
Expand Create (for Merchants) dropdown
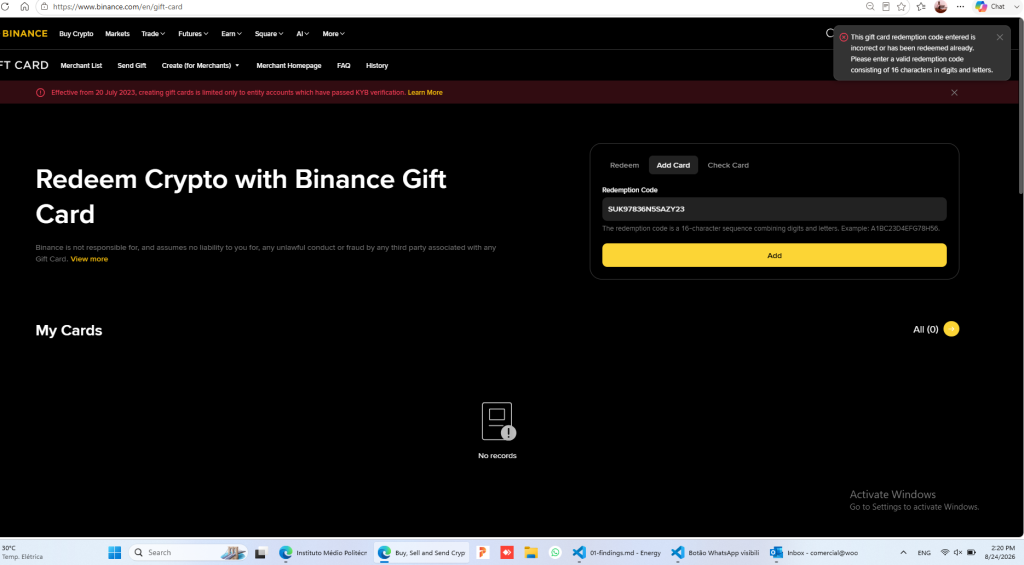tap(200, 65)
